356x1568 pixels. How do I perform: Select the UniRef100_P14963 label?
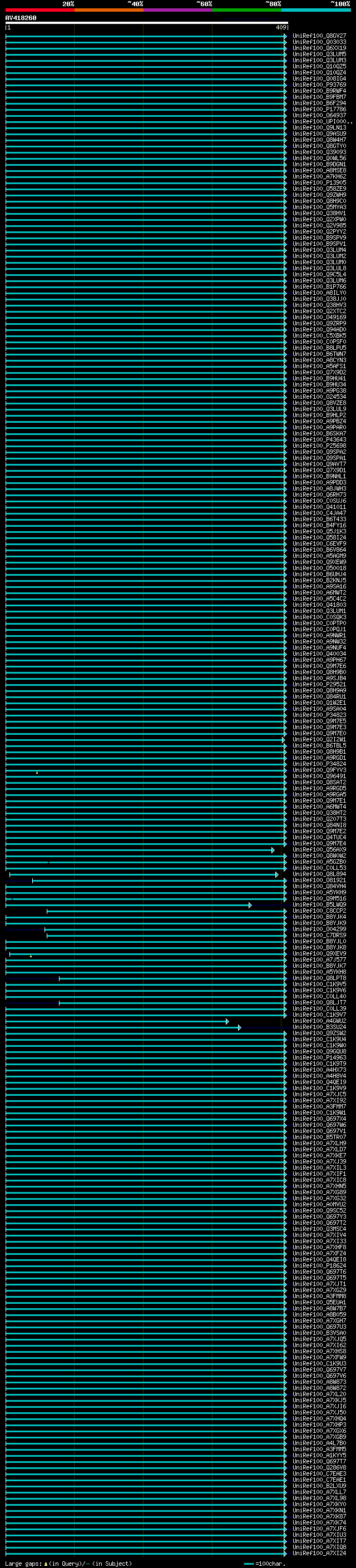[x=319, y=1057]
